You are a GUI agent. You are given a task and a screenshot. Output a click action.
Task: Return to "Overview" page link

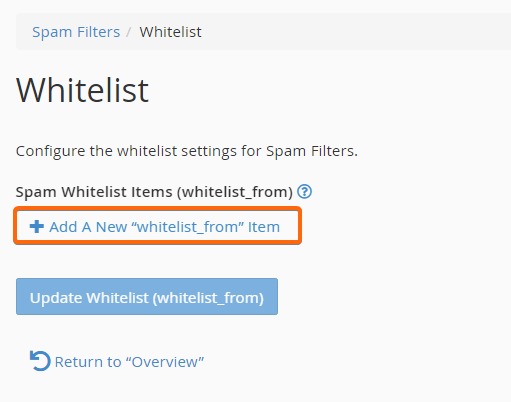(117, 361)
